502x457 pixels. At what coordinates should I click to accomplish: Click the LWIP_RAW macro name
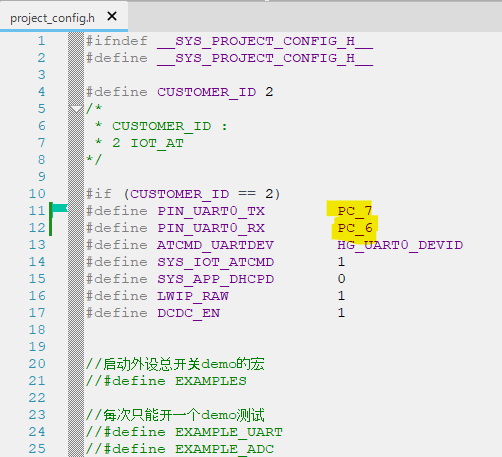click(193, 296)
